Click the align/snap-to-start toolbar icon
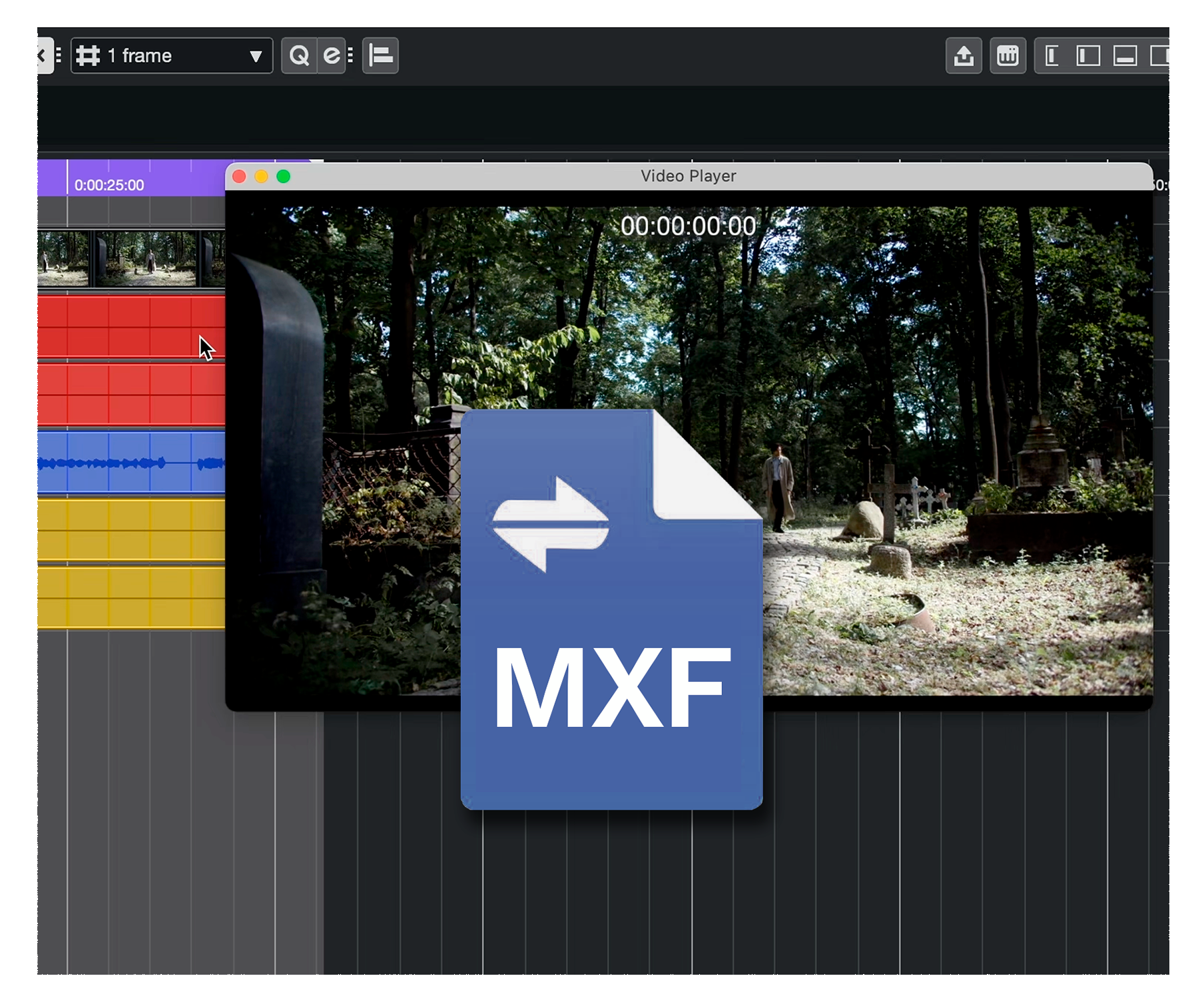 [x=380, y=56]
